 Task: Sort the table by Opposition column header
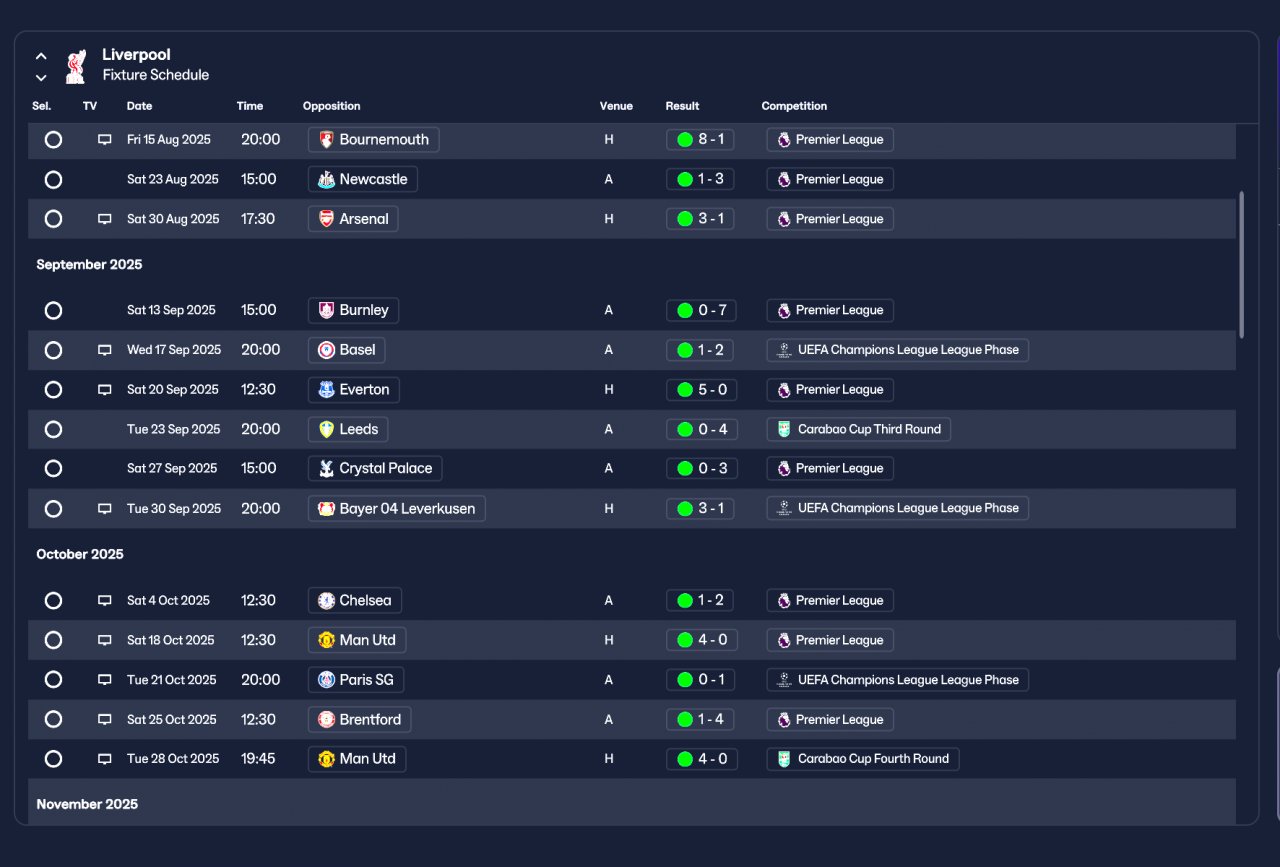click(x=331, y=106)
